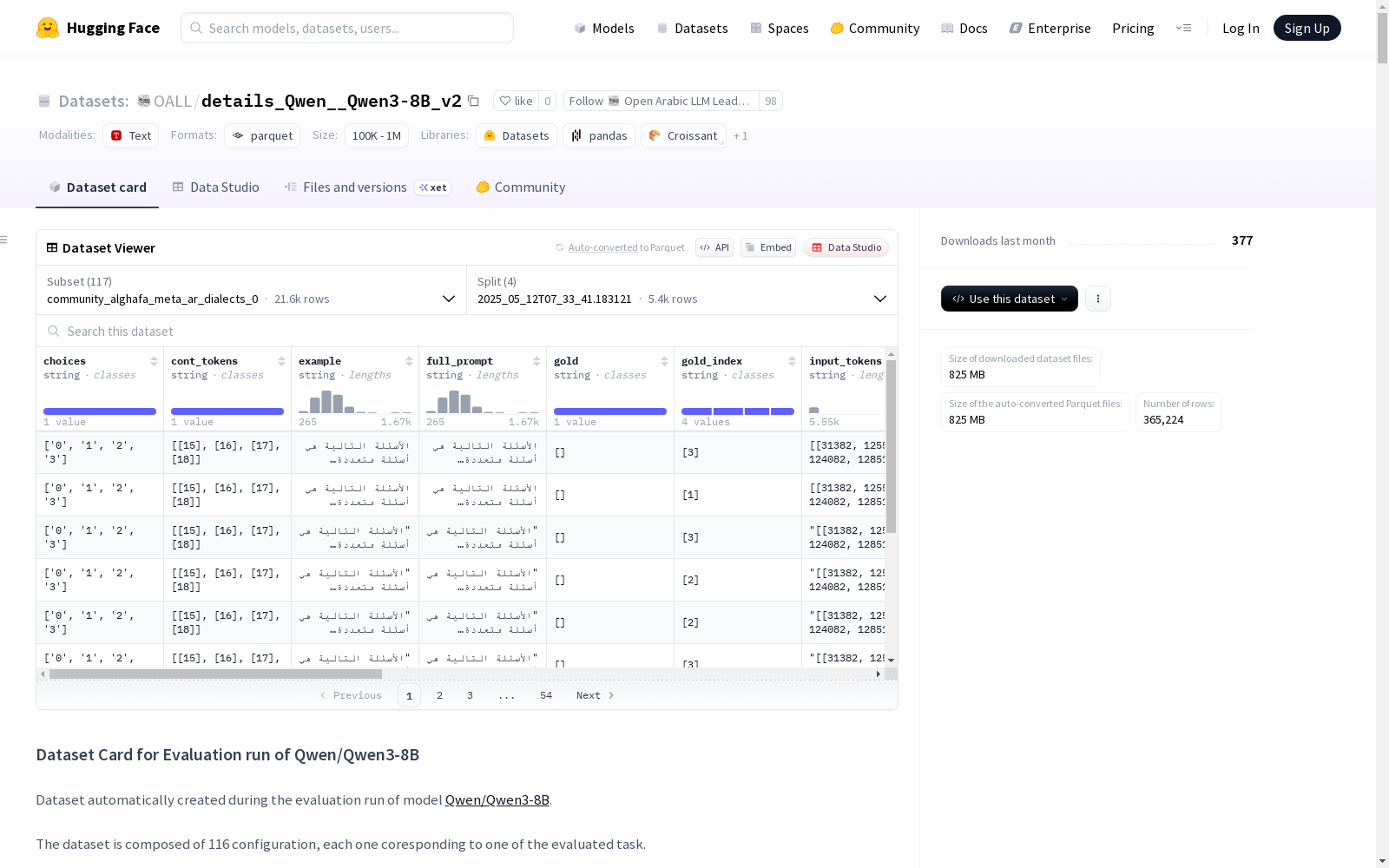Click the OALL organization avatar
The height and width of the screenshot is (868, 1389).
[x=144, y=101]
